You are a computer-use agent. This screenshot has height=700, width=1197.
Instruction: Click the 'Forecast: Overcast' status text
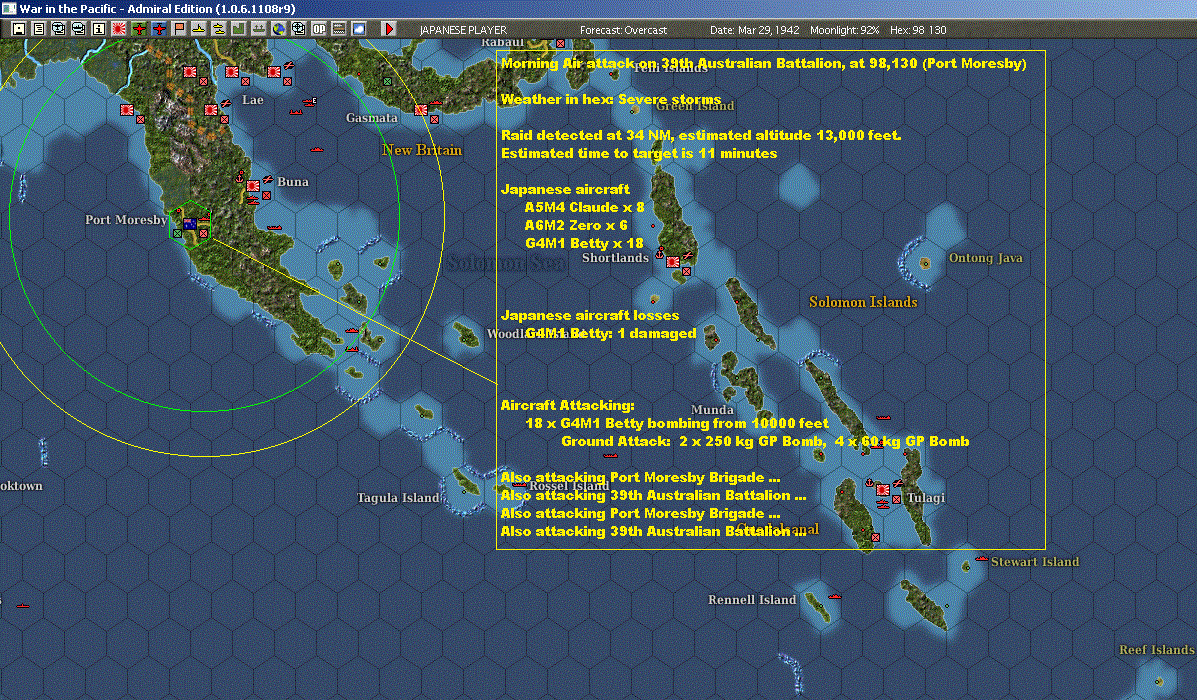click(623, 30)
